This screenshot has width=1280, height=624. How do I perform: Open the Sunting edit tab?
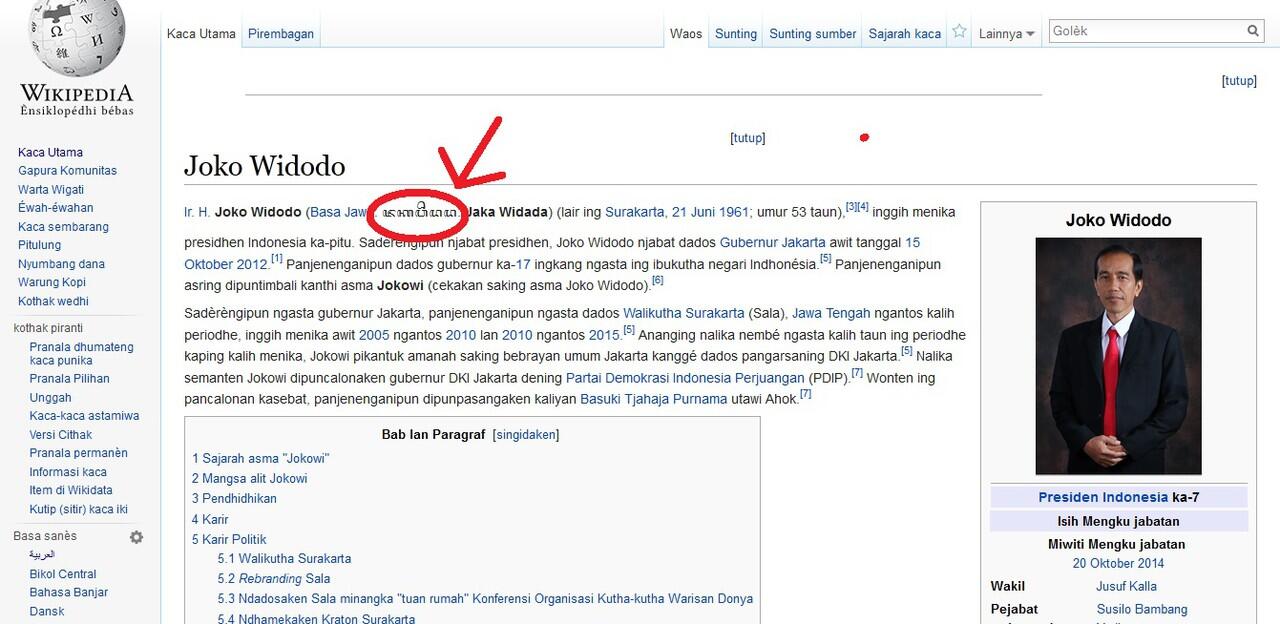click(735, 34)
